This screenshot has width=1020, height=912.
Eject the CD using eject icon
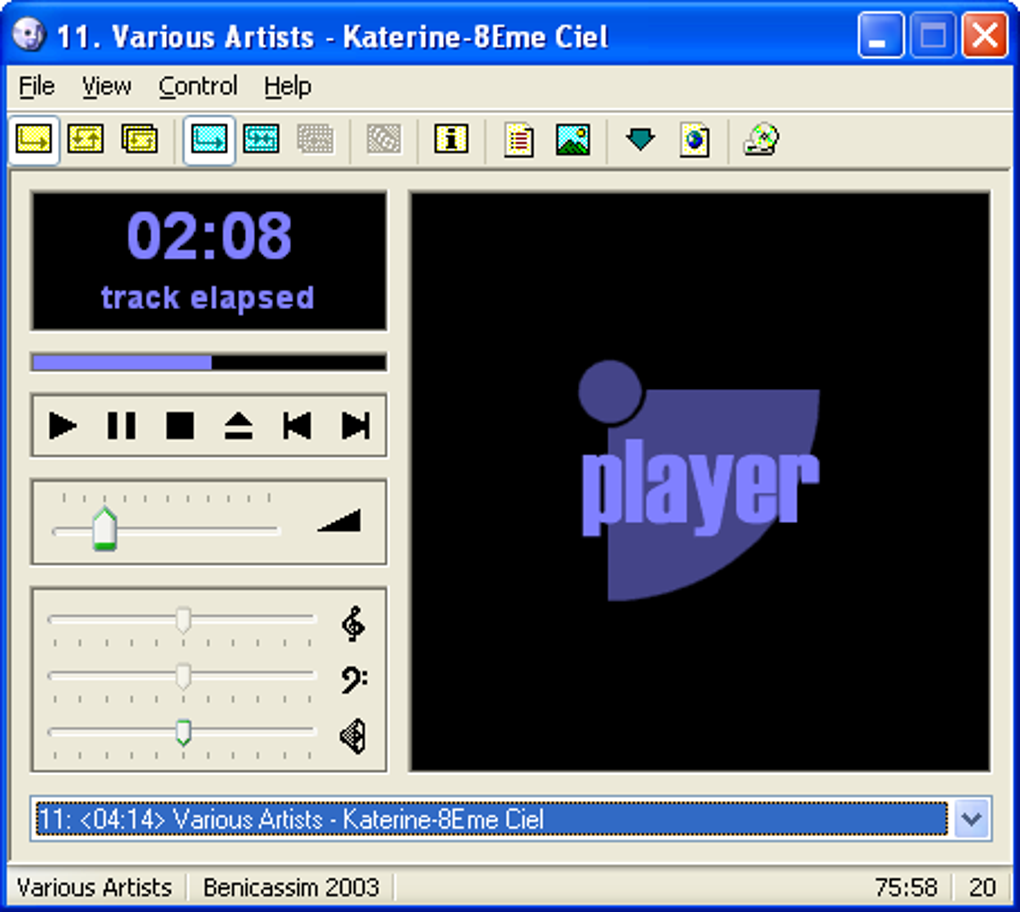click(238, 427)
